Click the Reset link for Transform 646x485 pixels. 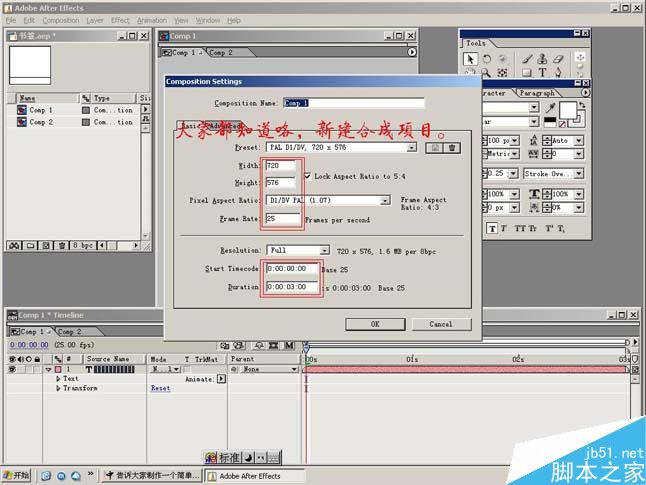click(x=160, y=388)
